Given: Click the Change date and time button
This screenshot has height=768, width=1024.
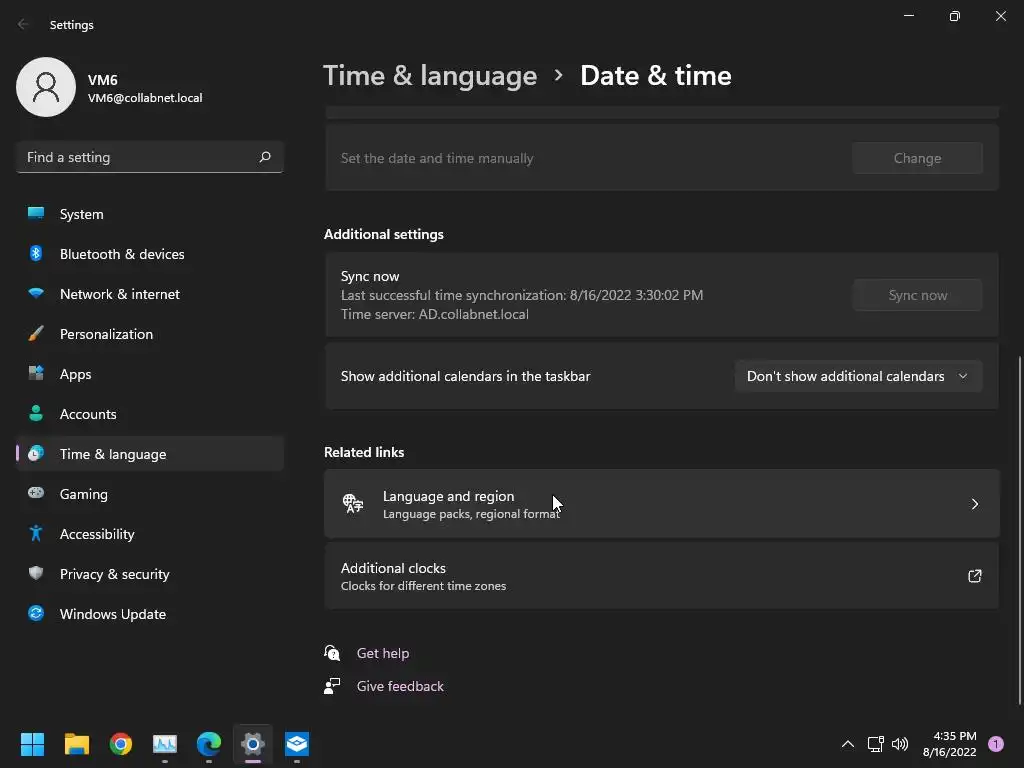Looking at the screenshot, I should point(917,158).
